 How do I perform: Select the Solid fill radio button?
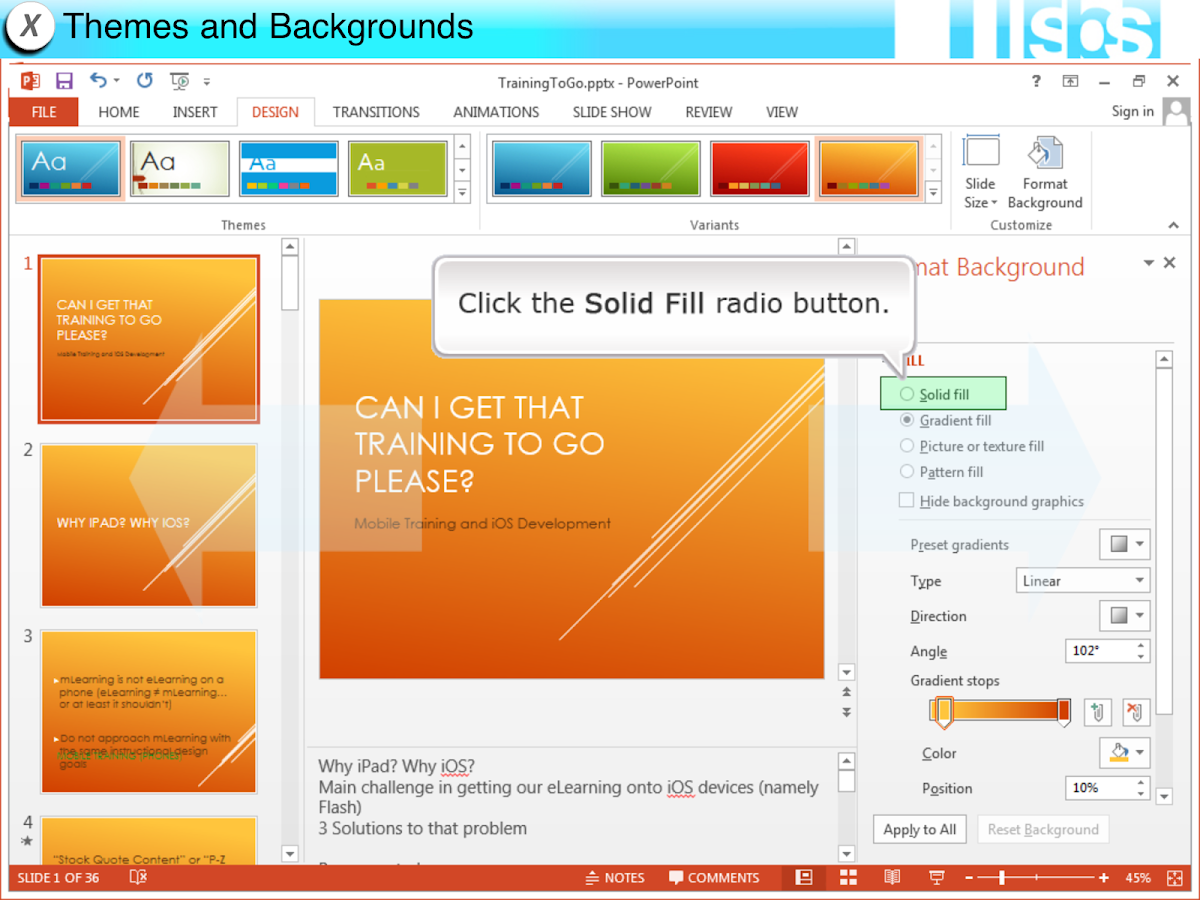[907, 394]
